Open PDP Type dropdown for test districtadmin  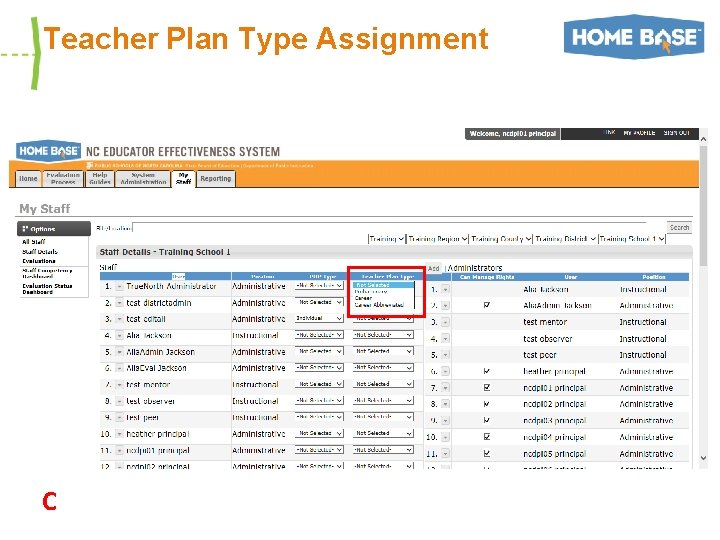(x=319, y=302)
